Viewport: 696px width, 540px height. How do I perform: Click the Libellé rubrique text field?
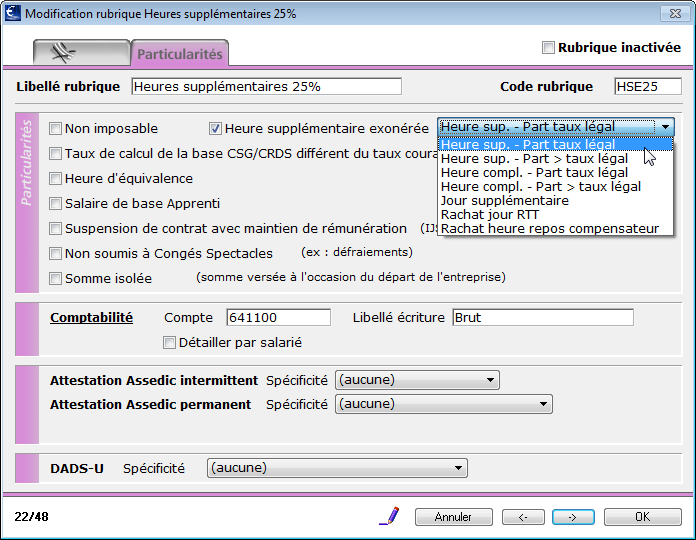[x=266, y=86]
